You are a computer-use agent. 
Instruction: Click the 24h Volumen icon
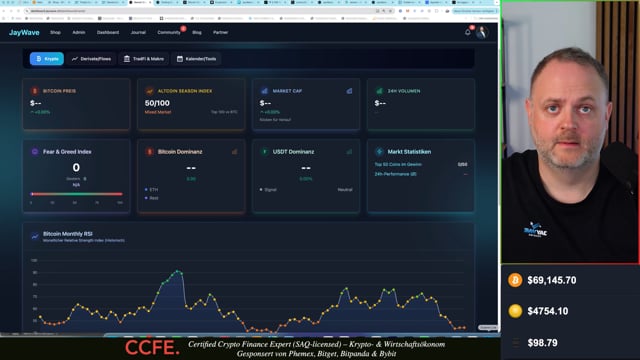tap(379, 91)
